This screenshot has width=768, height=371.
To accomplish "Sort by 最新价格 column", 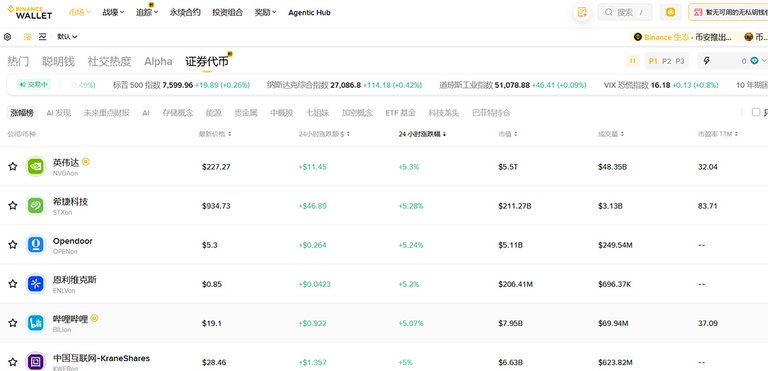I will pos(215,134).
